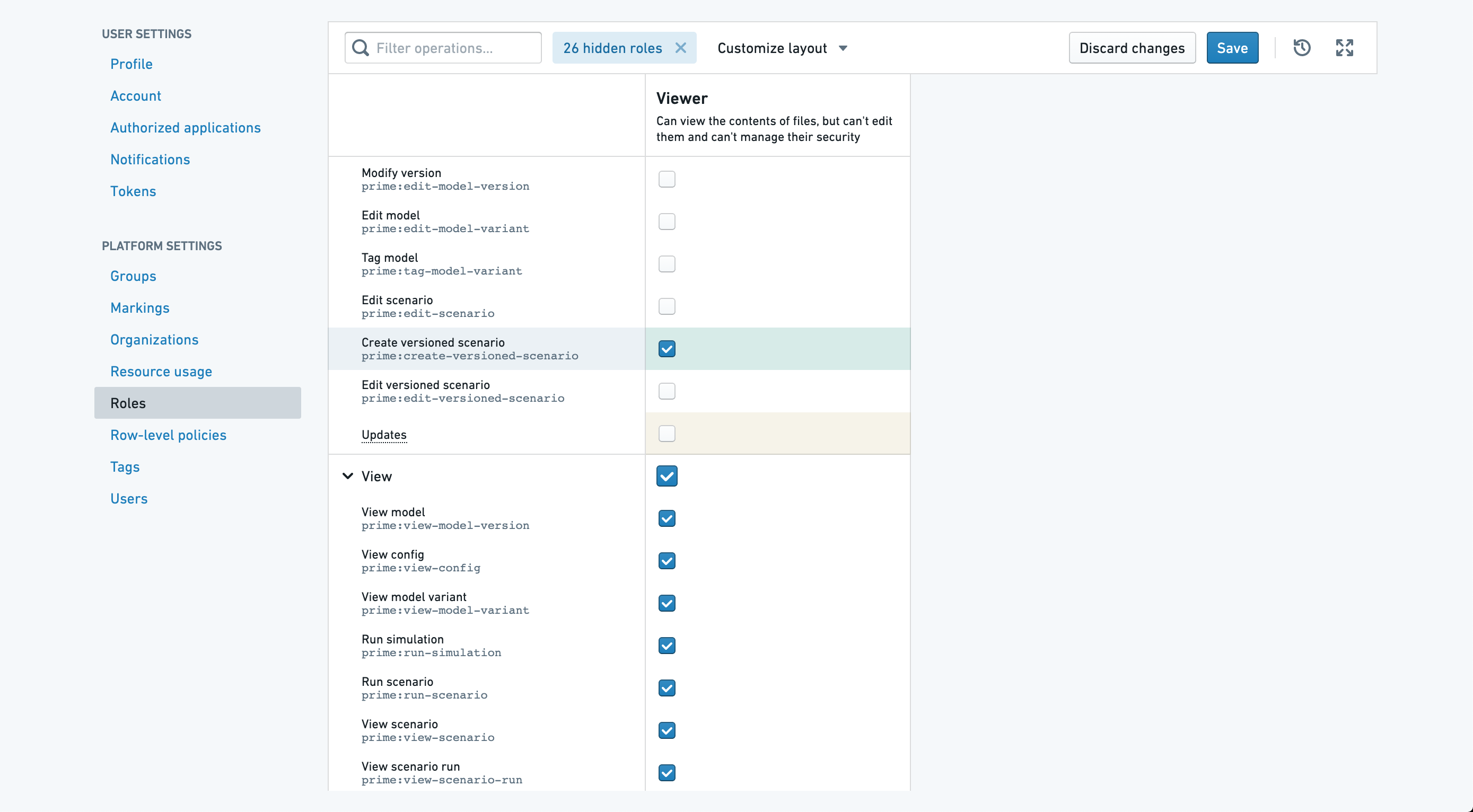This screenshot has width=1473, height=812.
Task: Navigate to Markings
Action: coord(140,308)
